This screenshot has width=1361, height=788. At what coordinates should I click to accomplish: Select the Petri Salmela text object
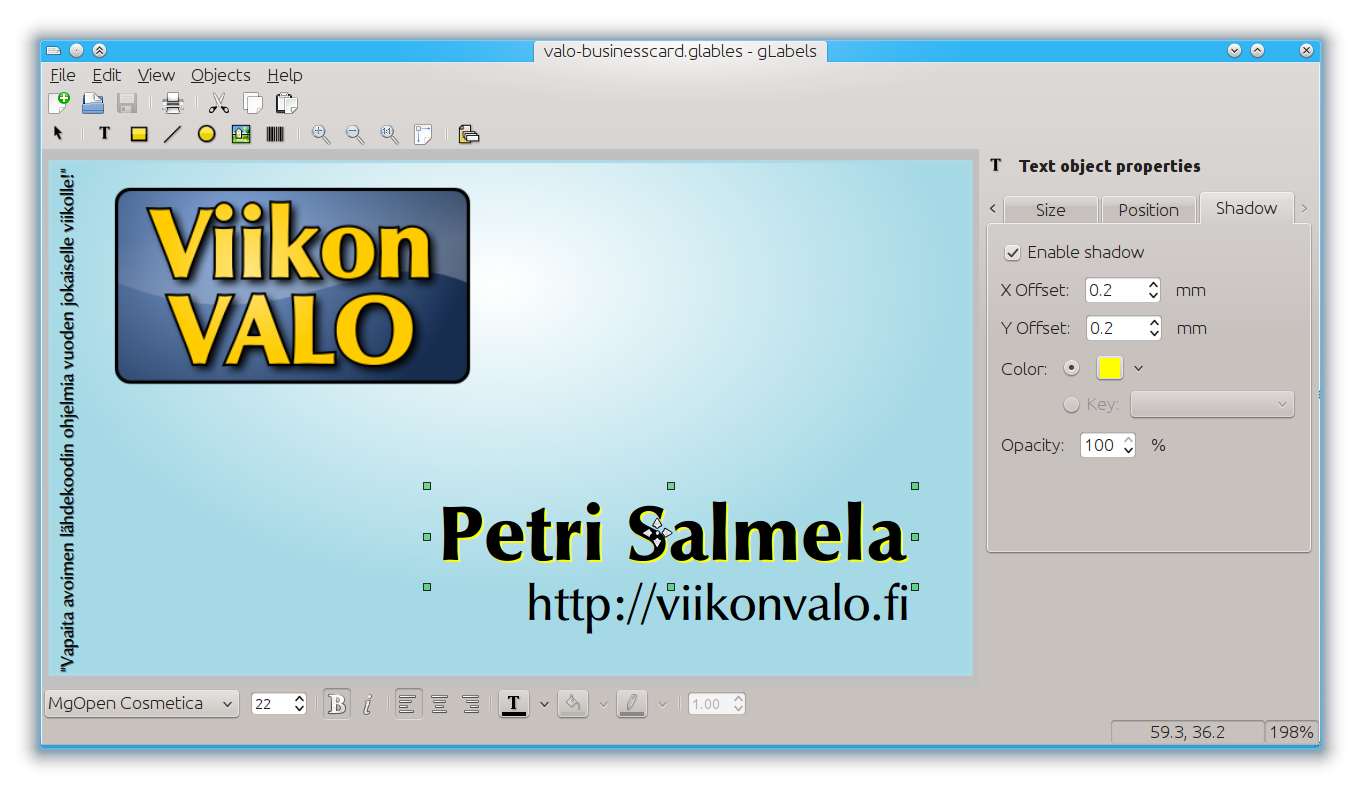click(672, 535)
